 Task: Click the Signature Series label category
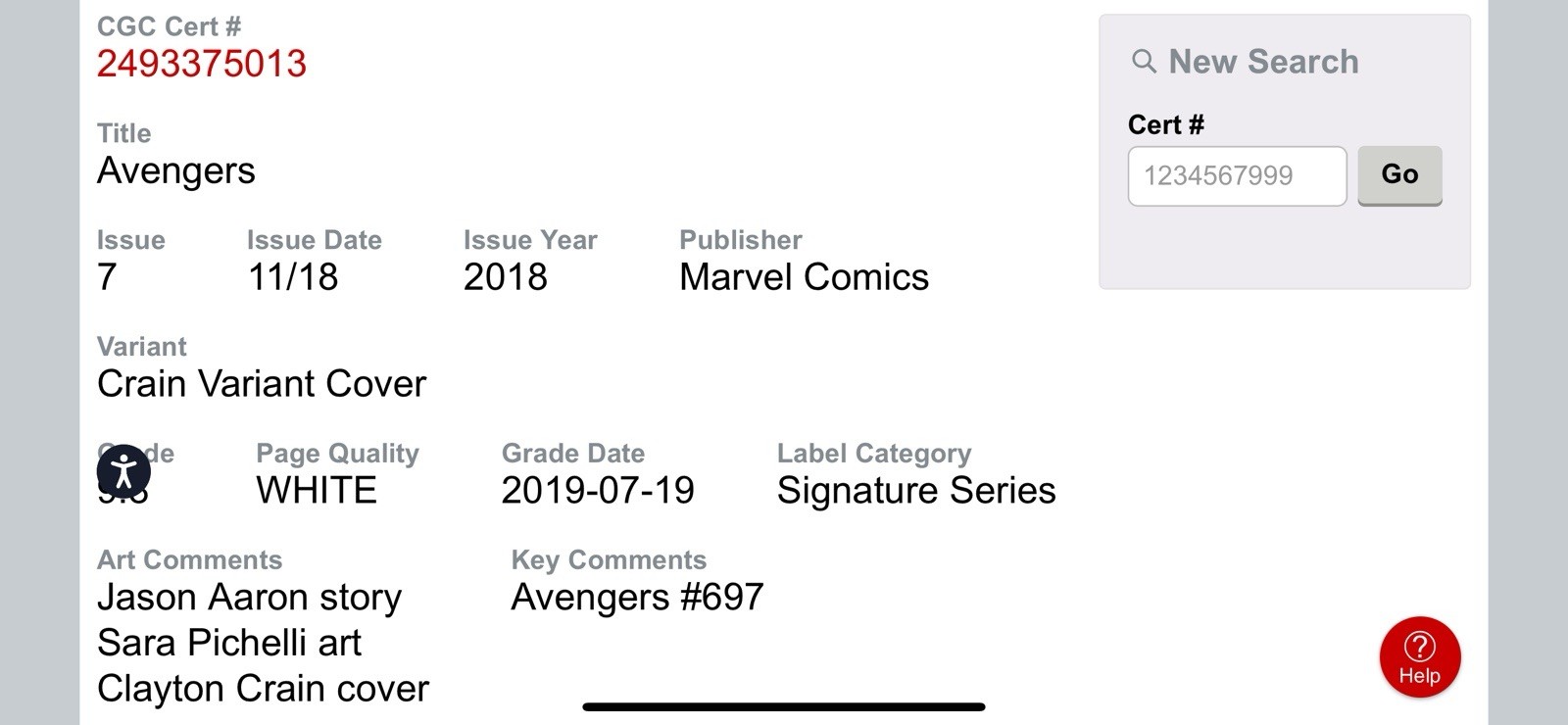click(916, 490)
